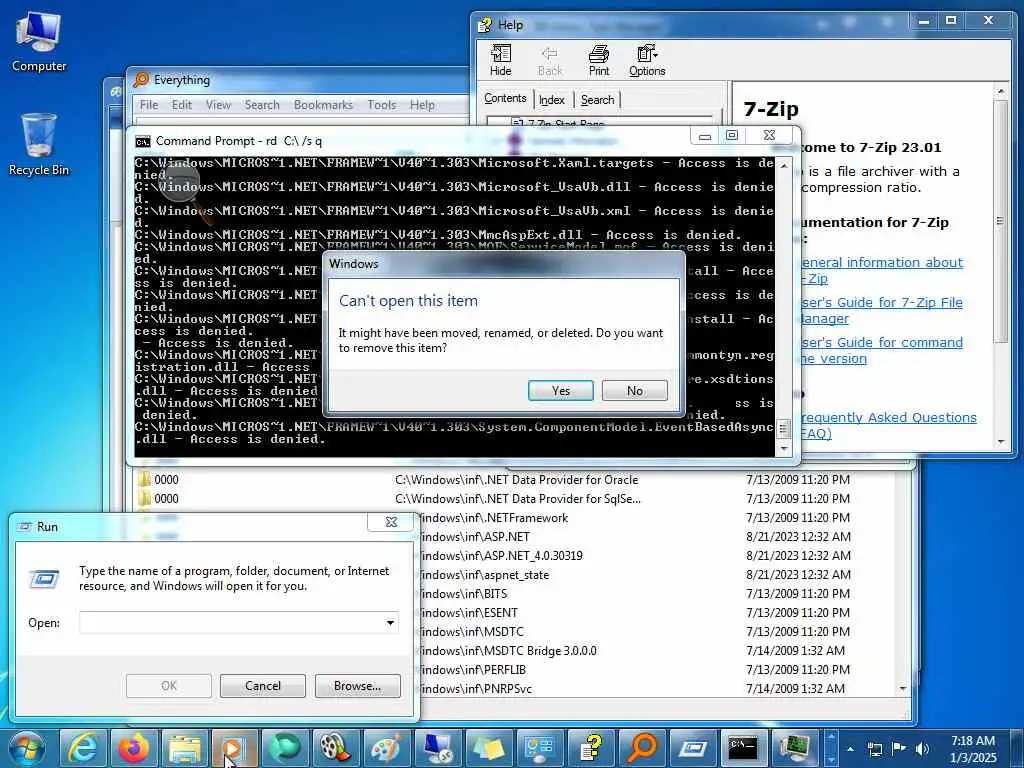Image resolution: width=1024 pixels, height=768 pixels.
Task: Open the Bookmarks menu in Everything
Action: coord(323,104)
